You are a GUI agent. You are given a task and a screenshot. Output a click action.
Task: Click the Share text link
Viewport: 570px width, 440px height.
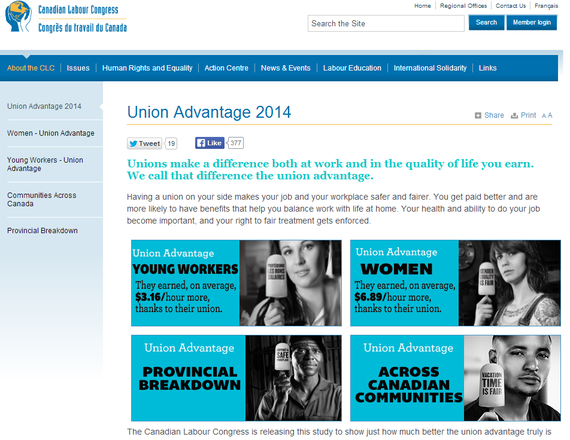point(494,115)
